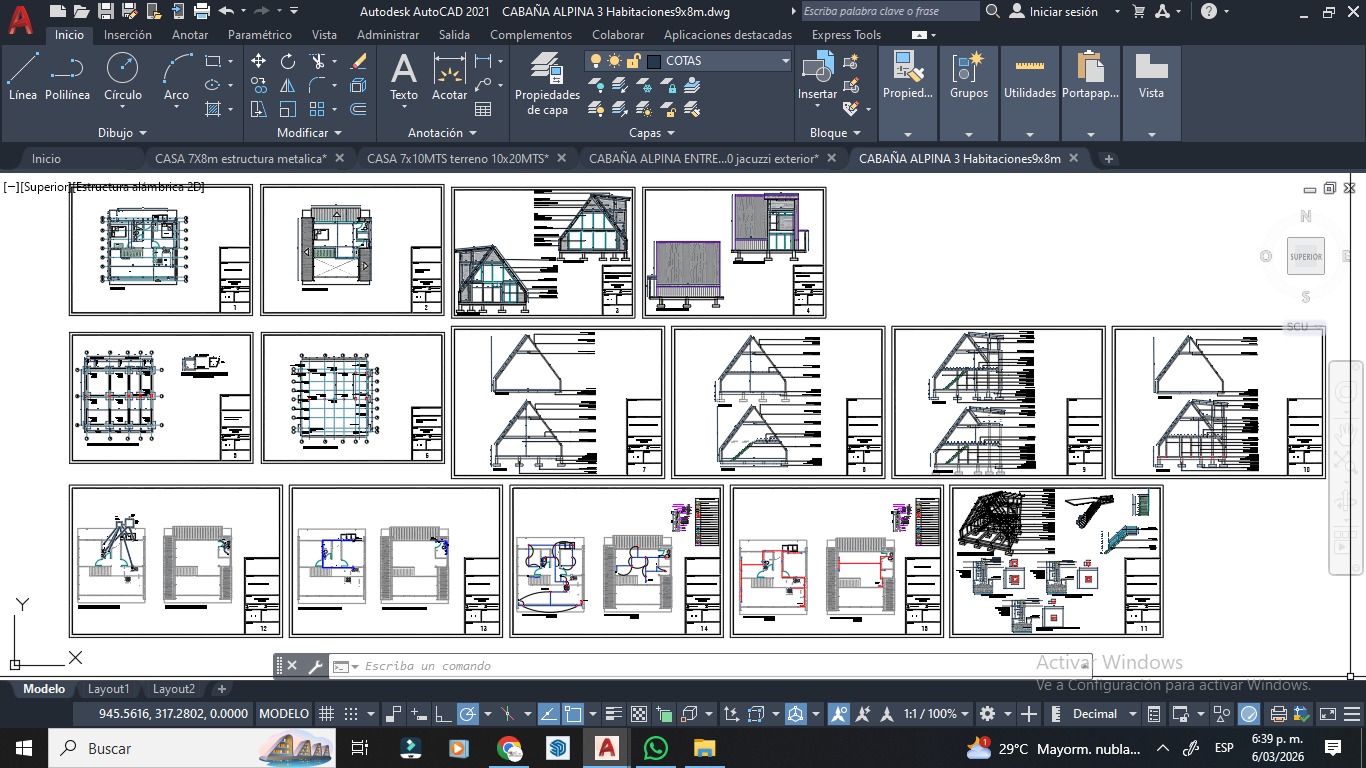
Task: Activate the Offset (Desfase) tool
Action: click(x=358, y=109)
